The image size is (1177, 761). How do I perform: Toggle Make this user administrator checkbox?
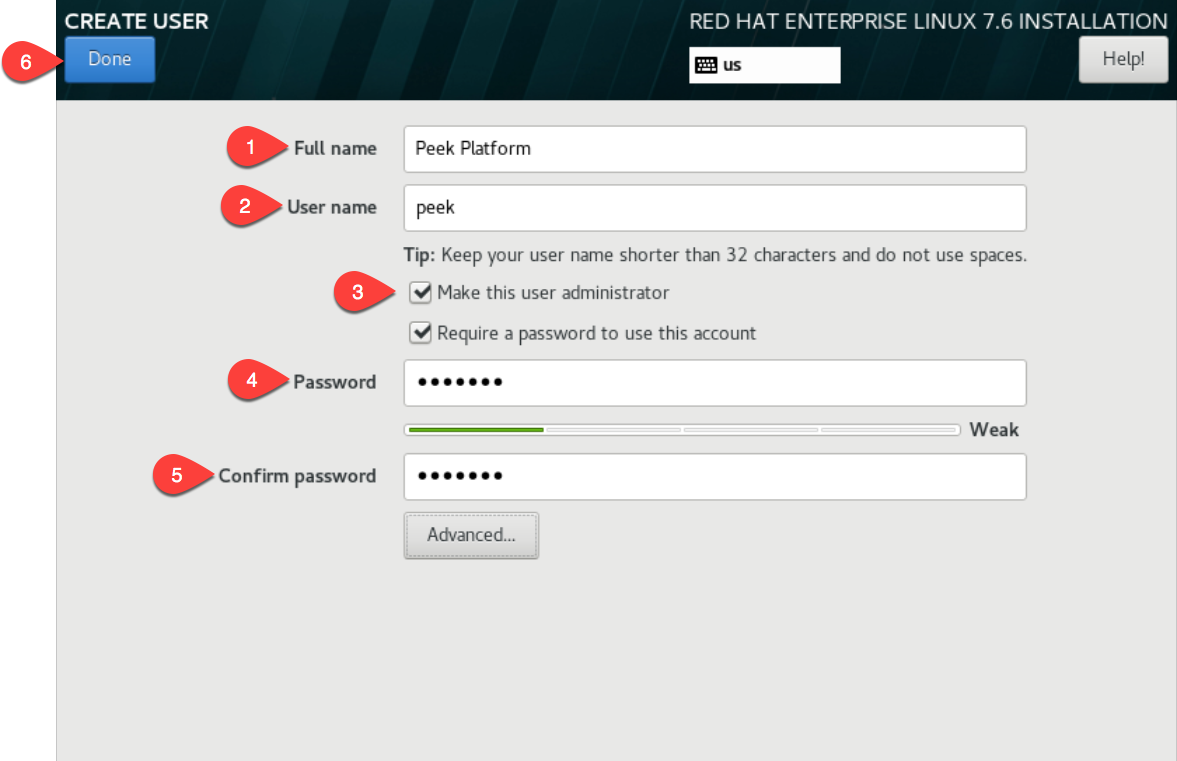(x=420, y=293)
